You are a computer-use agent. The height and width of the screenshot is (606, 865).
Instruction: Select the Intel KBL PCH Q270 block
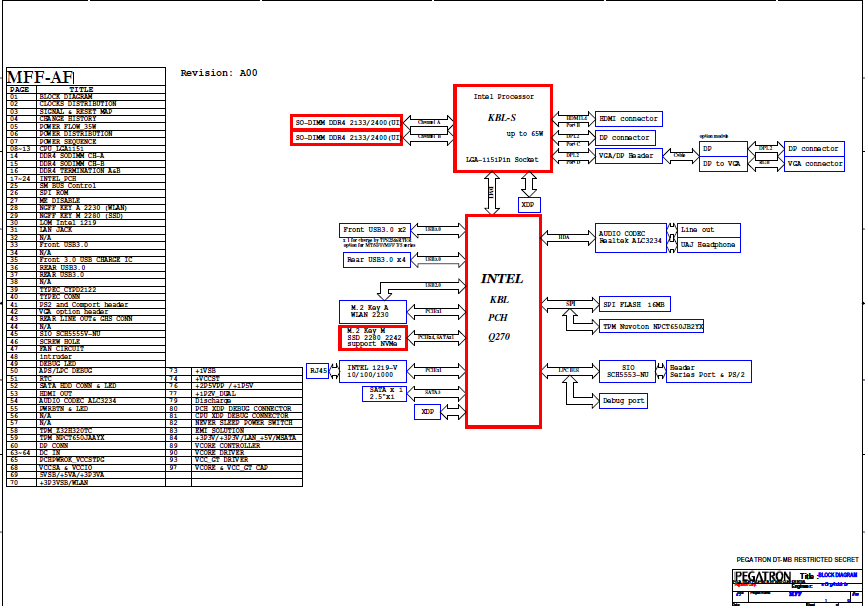503,320
